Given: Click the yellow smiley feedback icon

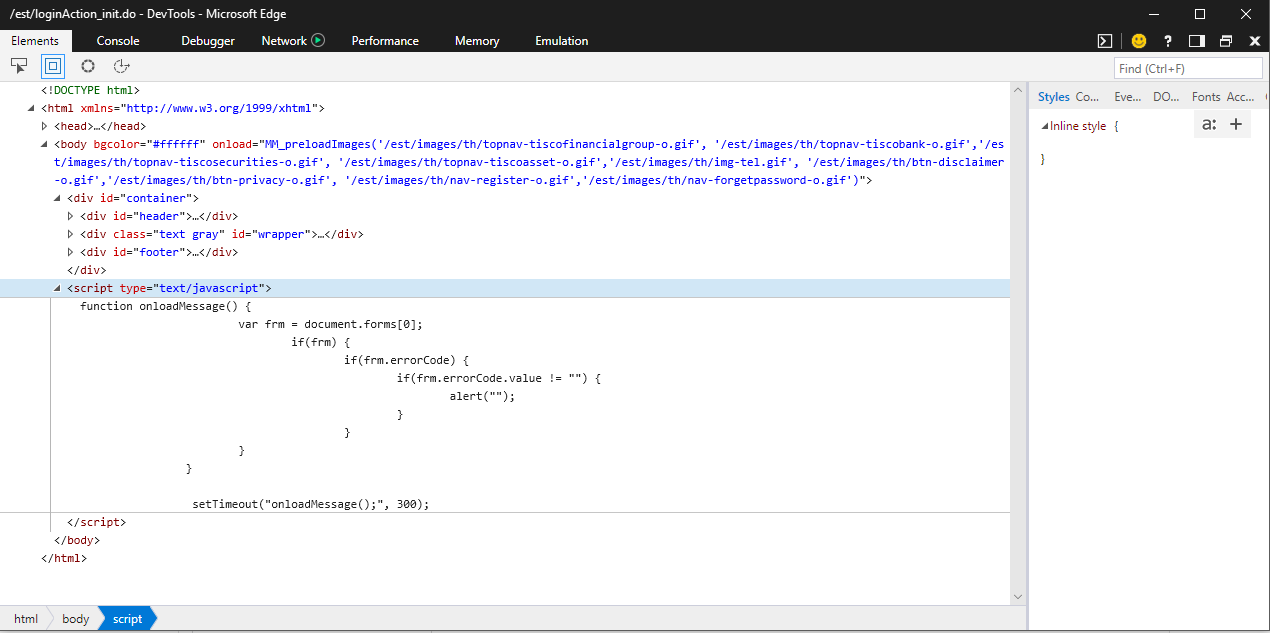Looking at the screenshot, I should coord(1138,41).
